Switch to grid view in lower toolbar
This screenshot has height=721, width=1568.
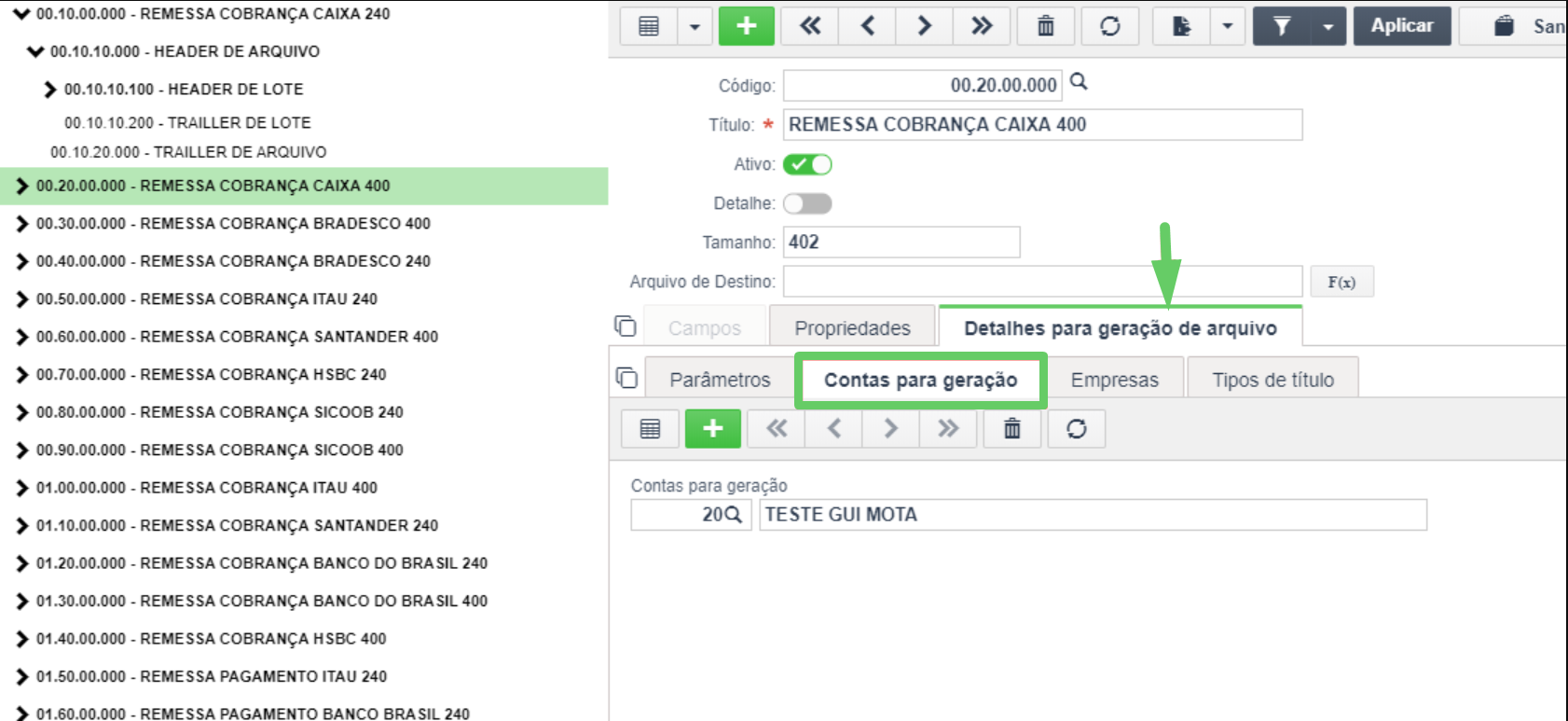tap(651, 429)
